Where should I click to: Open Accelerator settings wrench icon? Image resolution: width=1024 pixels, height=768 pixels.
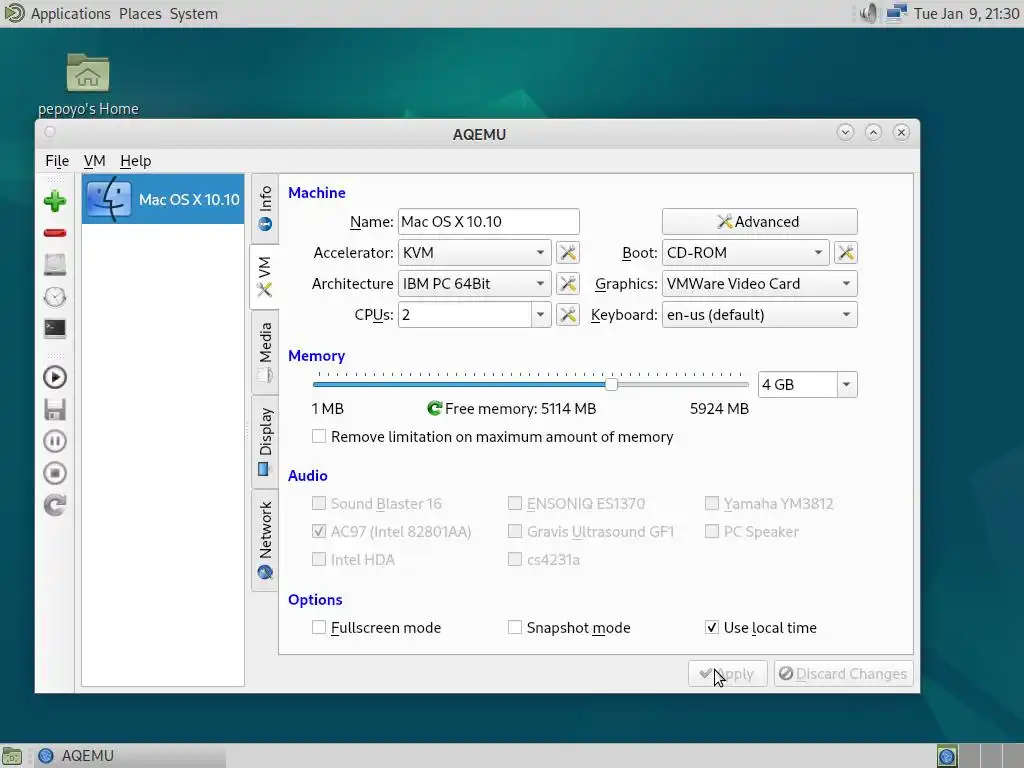pos(568,253)
